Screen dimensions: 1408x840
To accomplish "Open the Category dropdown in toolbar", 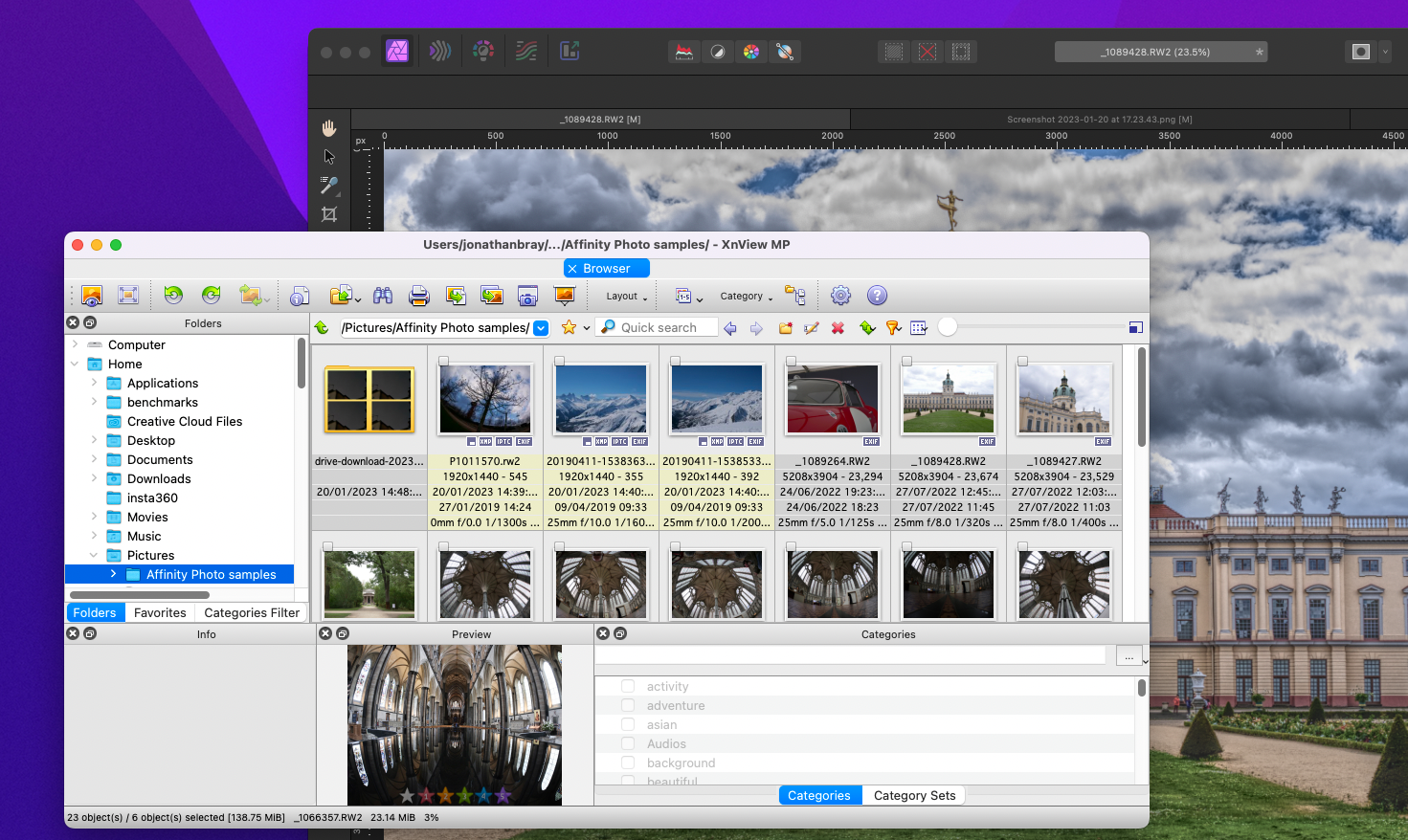I will coord(747,297).
